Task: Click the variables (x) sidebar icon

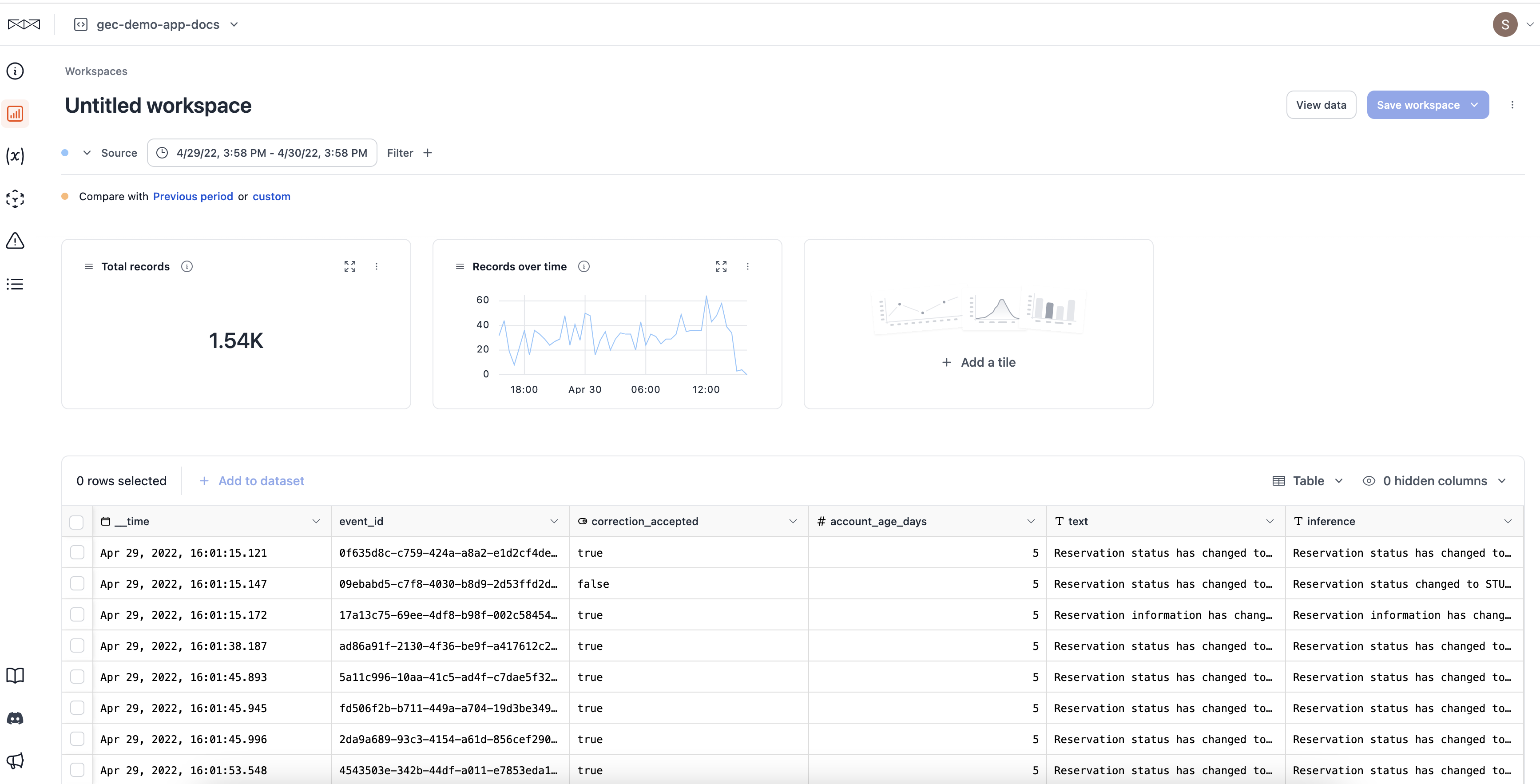Action: pos(15,156)
